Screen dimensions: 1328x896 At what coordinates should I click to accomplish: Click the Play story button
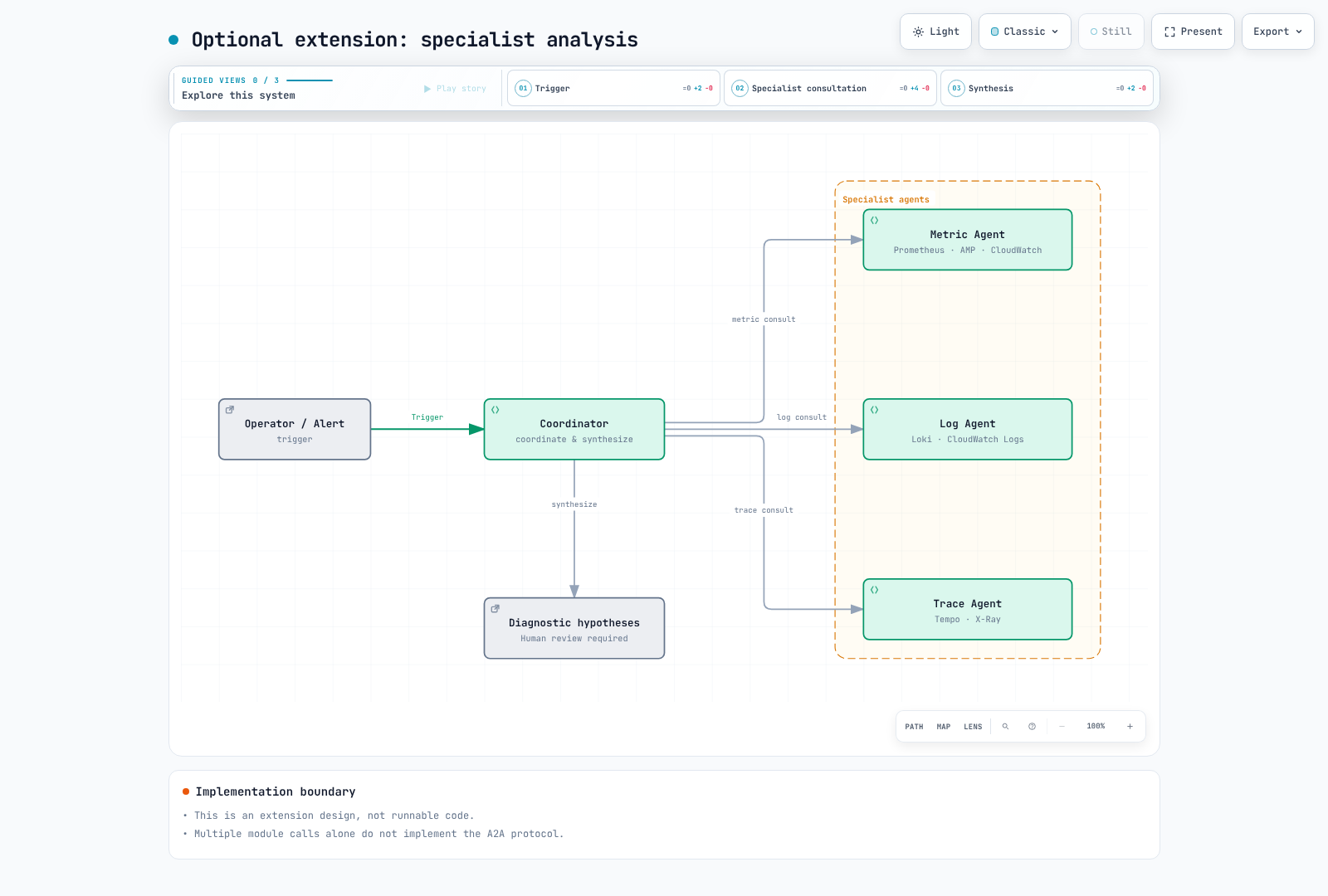pos(455,89)
